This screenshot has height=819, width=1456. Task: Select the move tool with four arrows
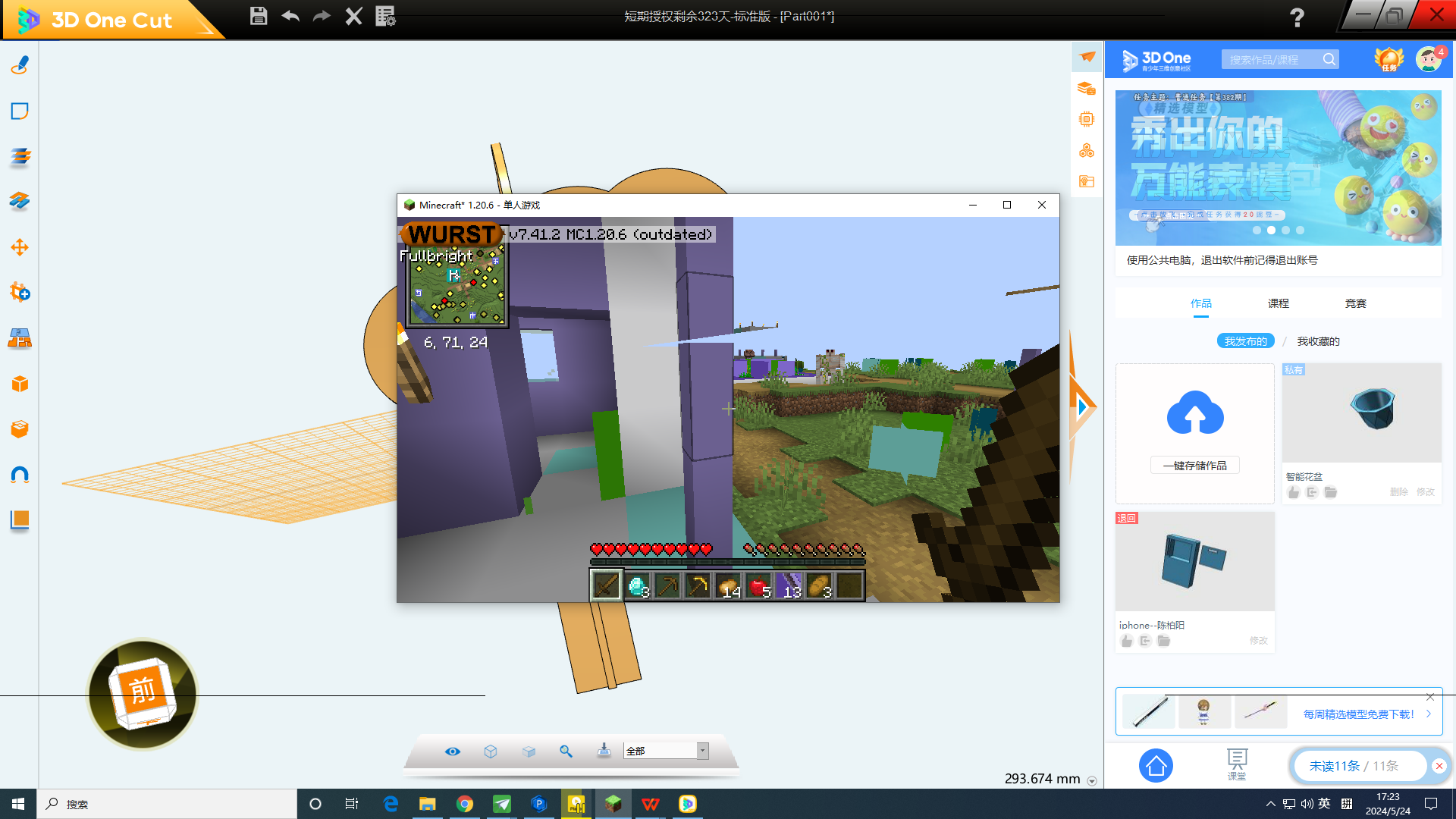[x=20, y=247]
